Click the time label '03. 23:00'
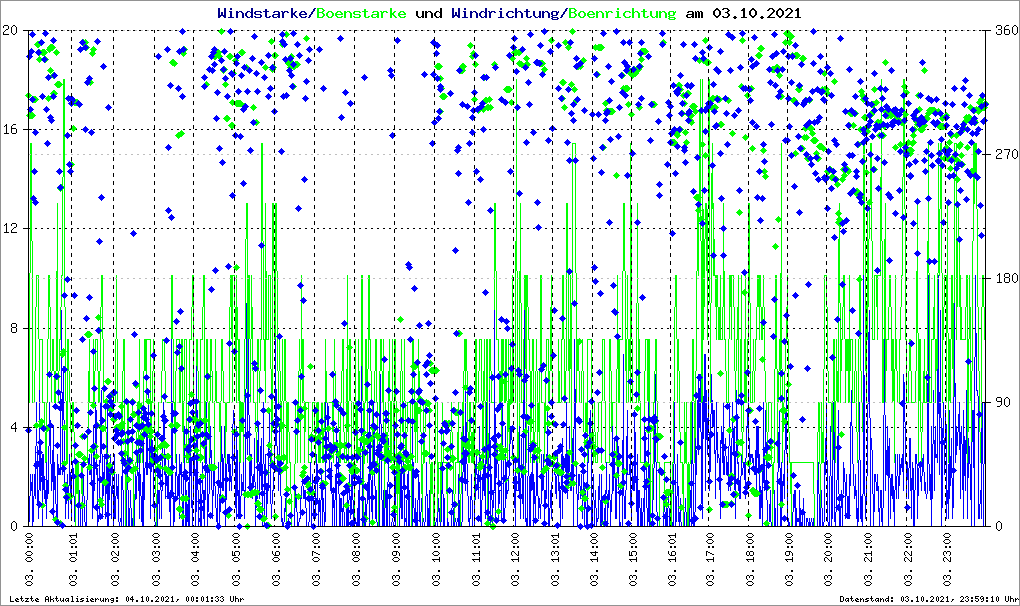Image resolution: width=1020 pixels, height=606 pixels. 947,560
